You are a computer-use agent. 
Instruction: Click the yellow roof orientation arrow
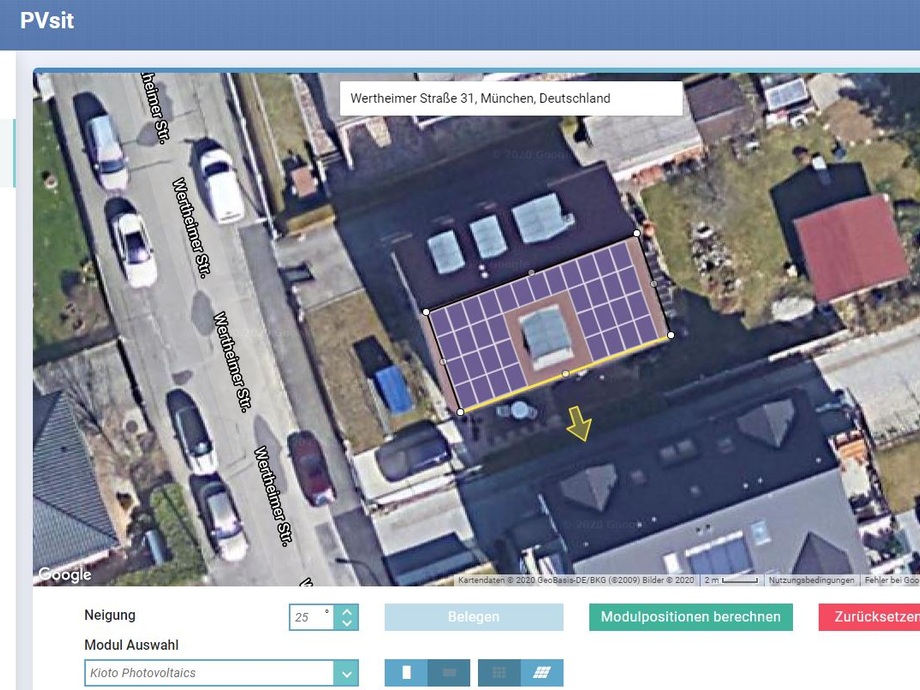pyautogui.click(x=578, y=423)
